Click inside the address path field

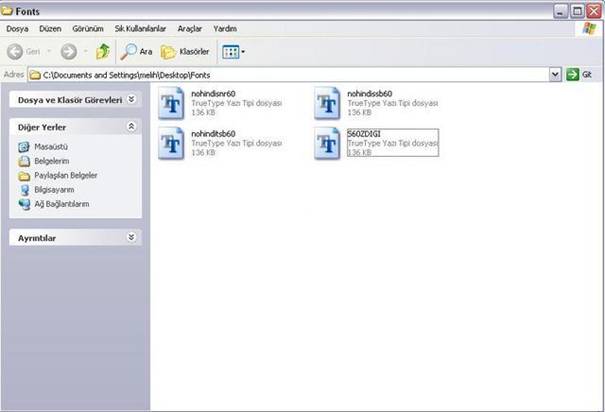tap(290, 75)
